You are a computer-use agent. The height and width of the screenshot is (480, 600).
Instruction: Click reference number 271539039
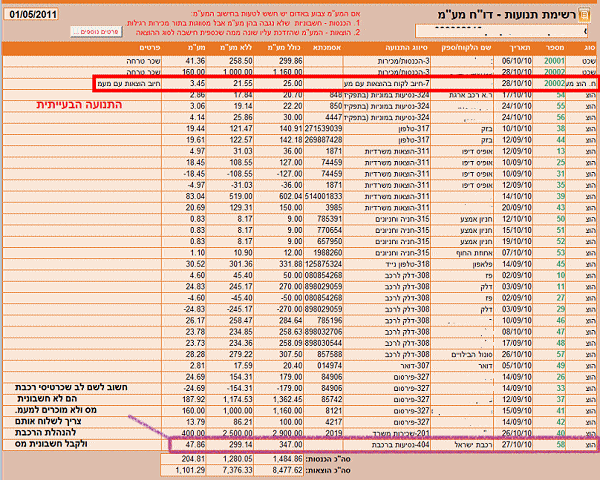pyautogui.click(x=323, y=129)
